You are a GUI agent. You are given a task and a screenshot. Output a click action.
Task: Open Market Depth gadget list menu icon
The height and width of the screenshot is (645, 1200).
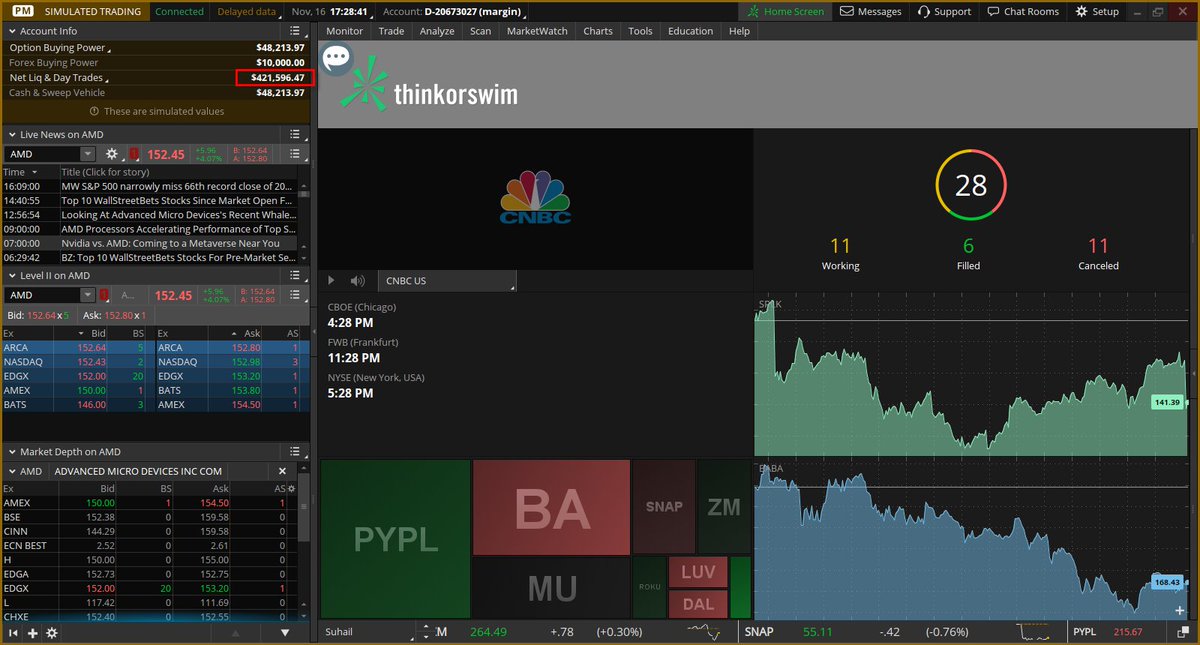coord(295,452)
